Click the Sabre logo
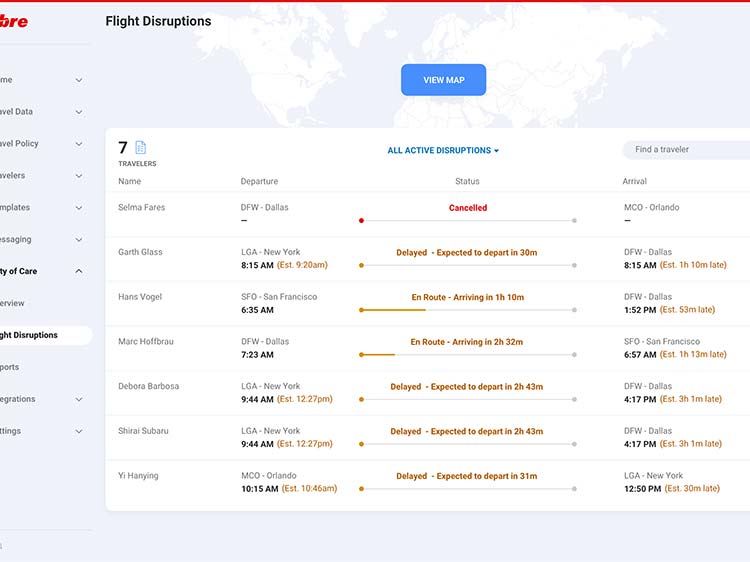Viewport: 750px width, 562px height. [13, 21]
